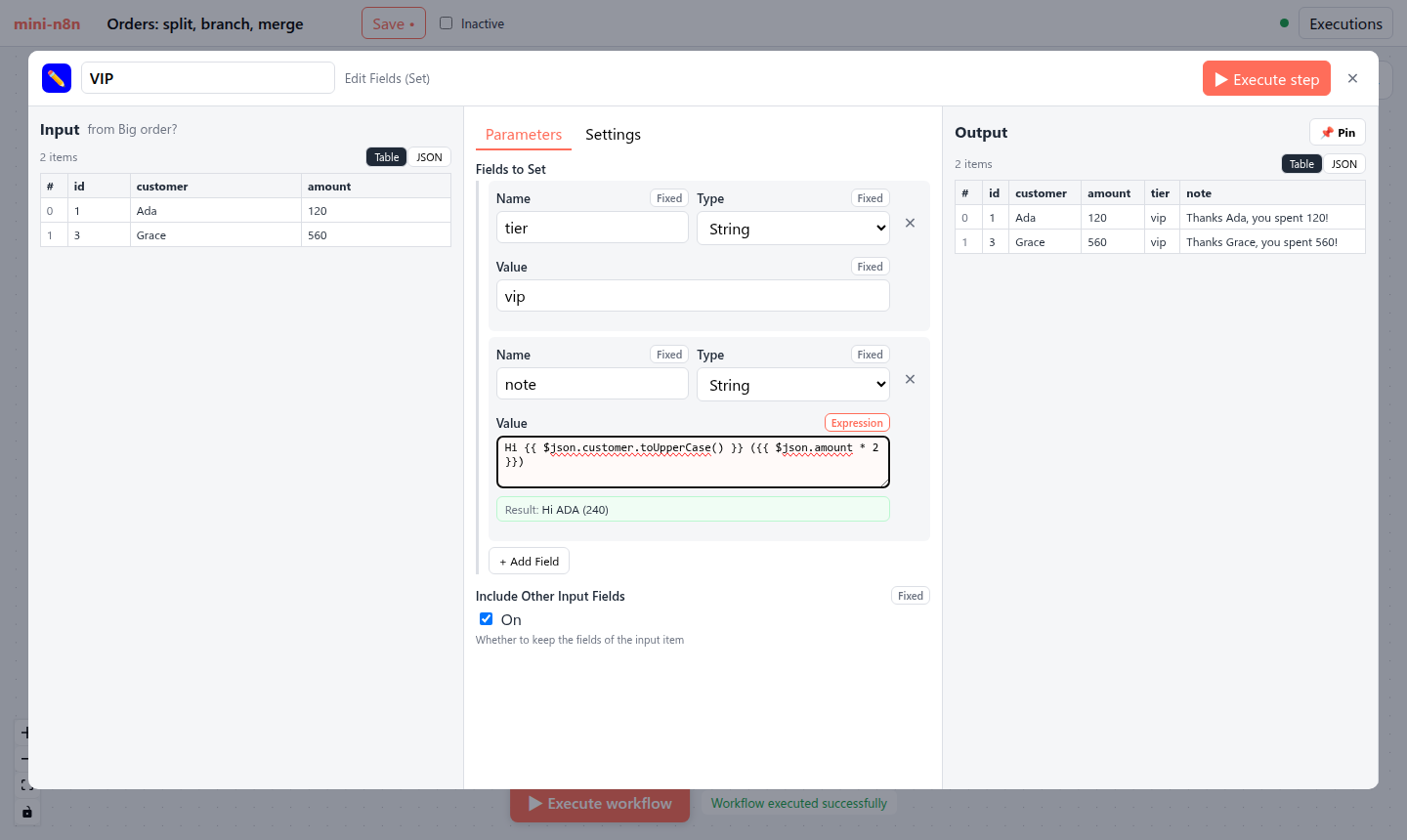Close the VIP node editor panel
1407x840 pixels.
click(1352, 78)
